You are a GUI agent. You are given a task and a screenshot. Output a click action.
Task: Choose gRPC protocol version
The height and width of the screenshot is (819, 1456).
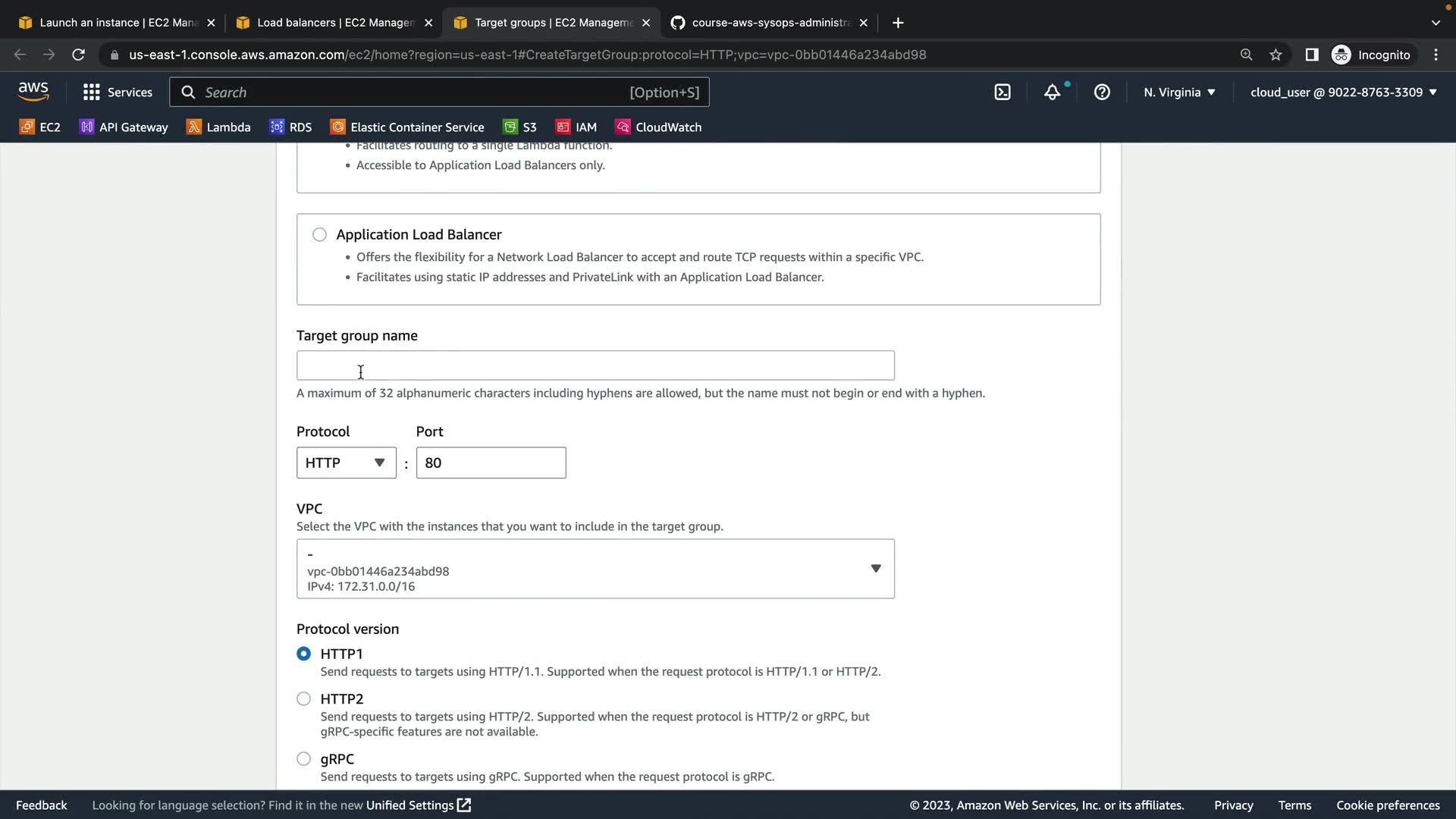point(303,759)
